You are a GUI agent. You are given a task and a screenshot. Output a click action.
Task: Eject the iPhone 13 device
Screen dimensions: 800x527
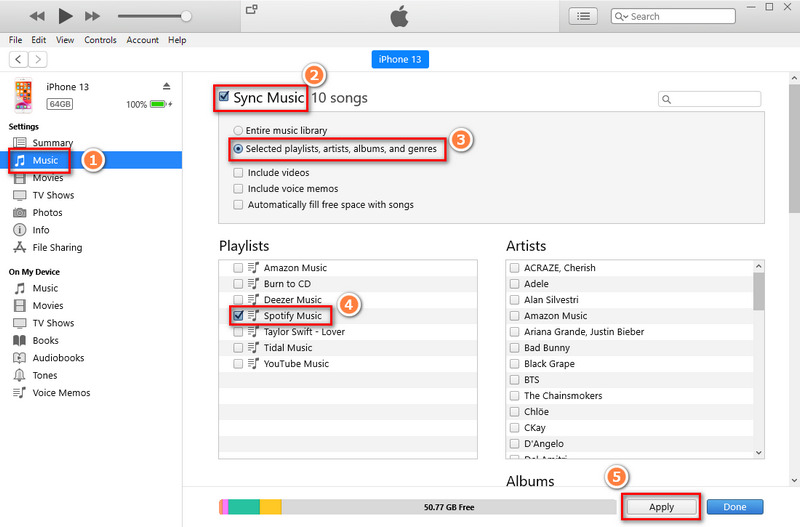(x=166, y=86)
